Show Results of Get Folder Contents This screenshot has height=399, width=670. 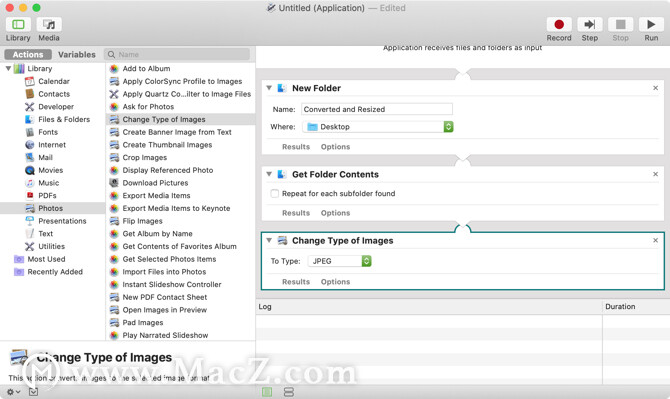click(x=296, y=213)
